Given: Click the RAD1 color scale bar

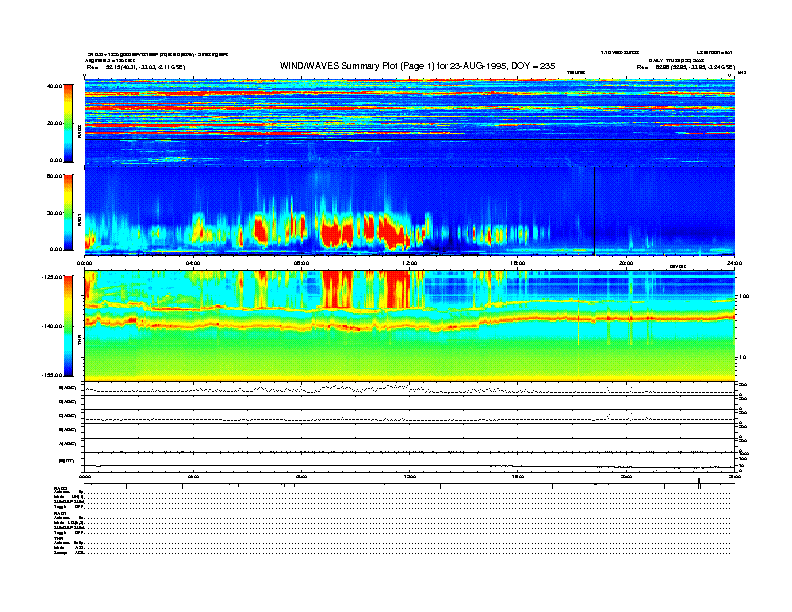Looking at the screenshot, I should pos(68,213).
